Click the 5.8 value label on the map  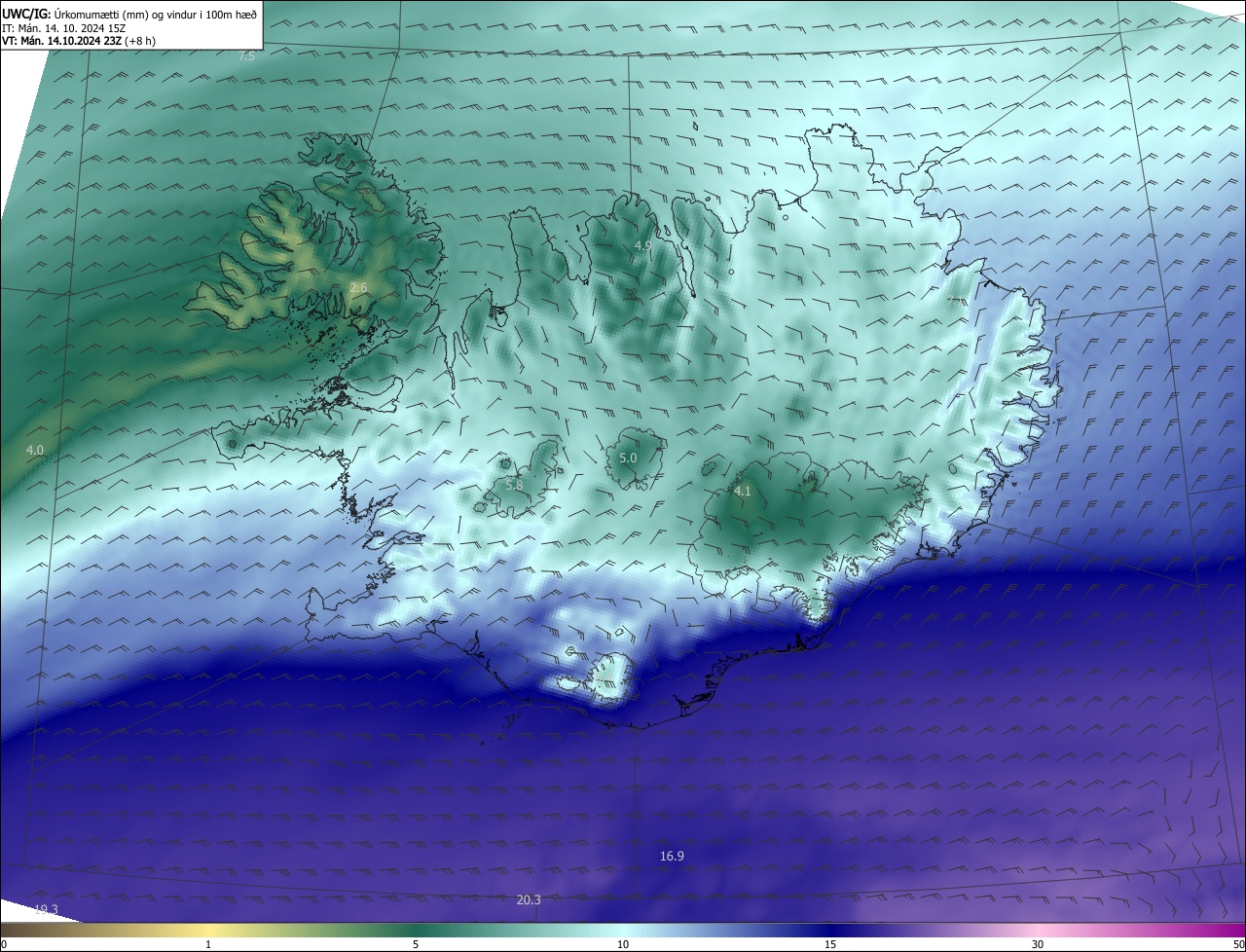514,485
